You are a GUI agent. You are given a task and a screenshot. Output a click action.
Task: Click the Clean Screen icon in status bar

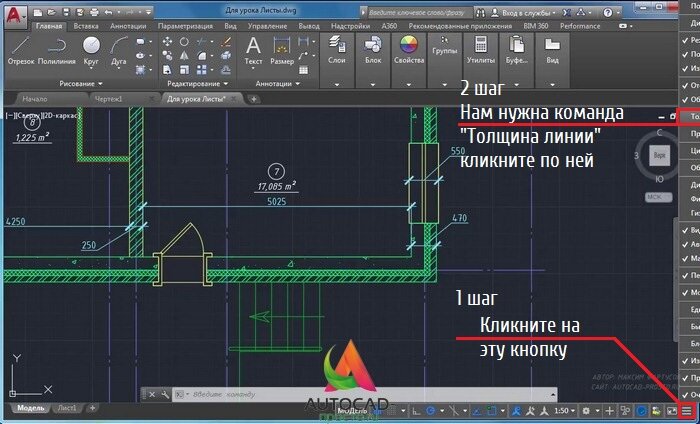click(672, 411)
